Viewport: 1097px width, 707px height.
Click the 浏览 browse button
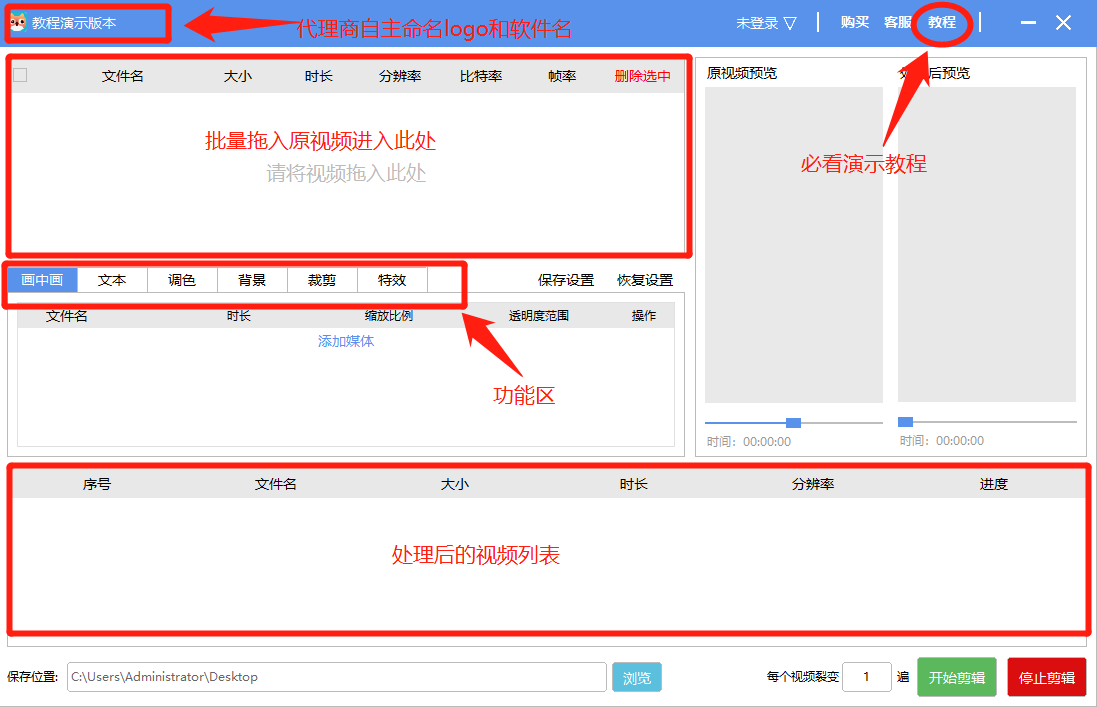point(637,677)
